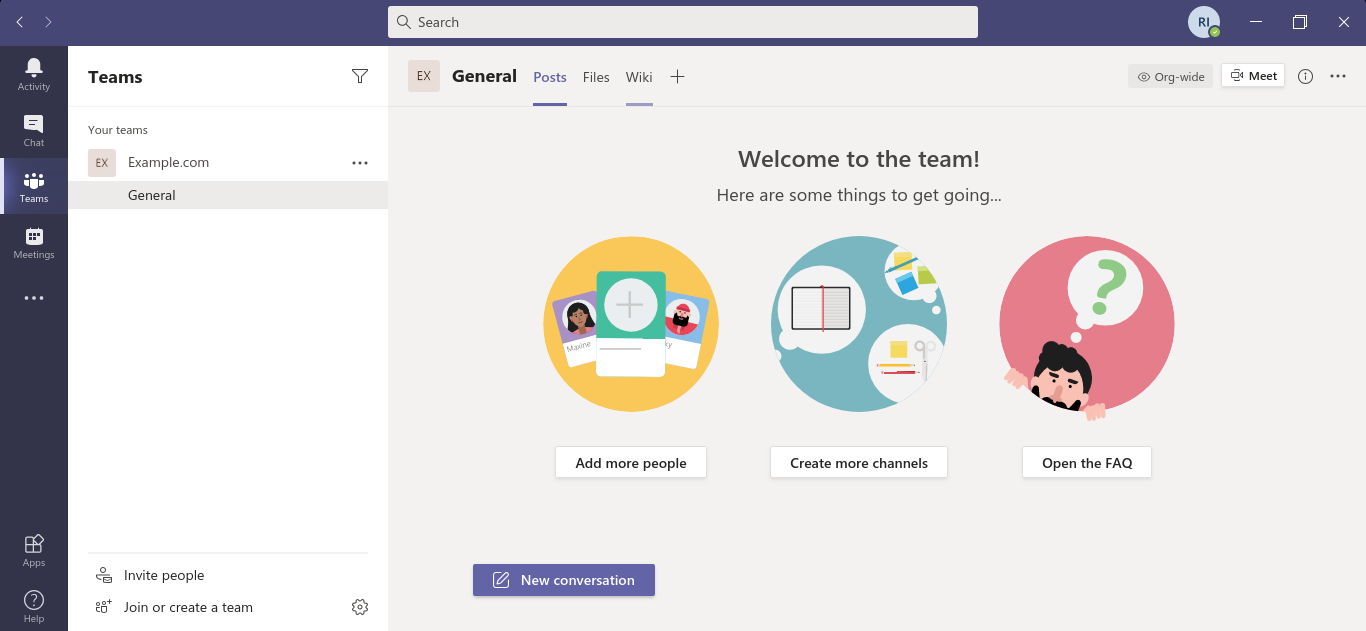Viewport: 1366px width, 631px height.
Task: Click the Your teams label
Action: click(x=118, y=130)
